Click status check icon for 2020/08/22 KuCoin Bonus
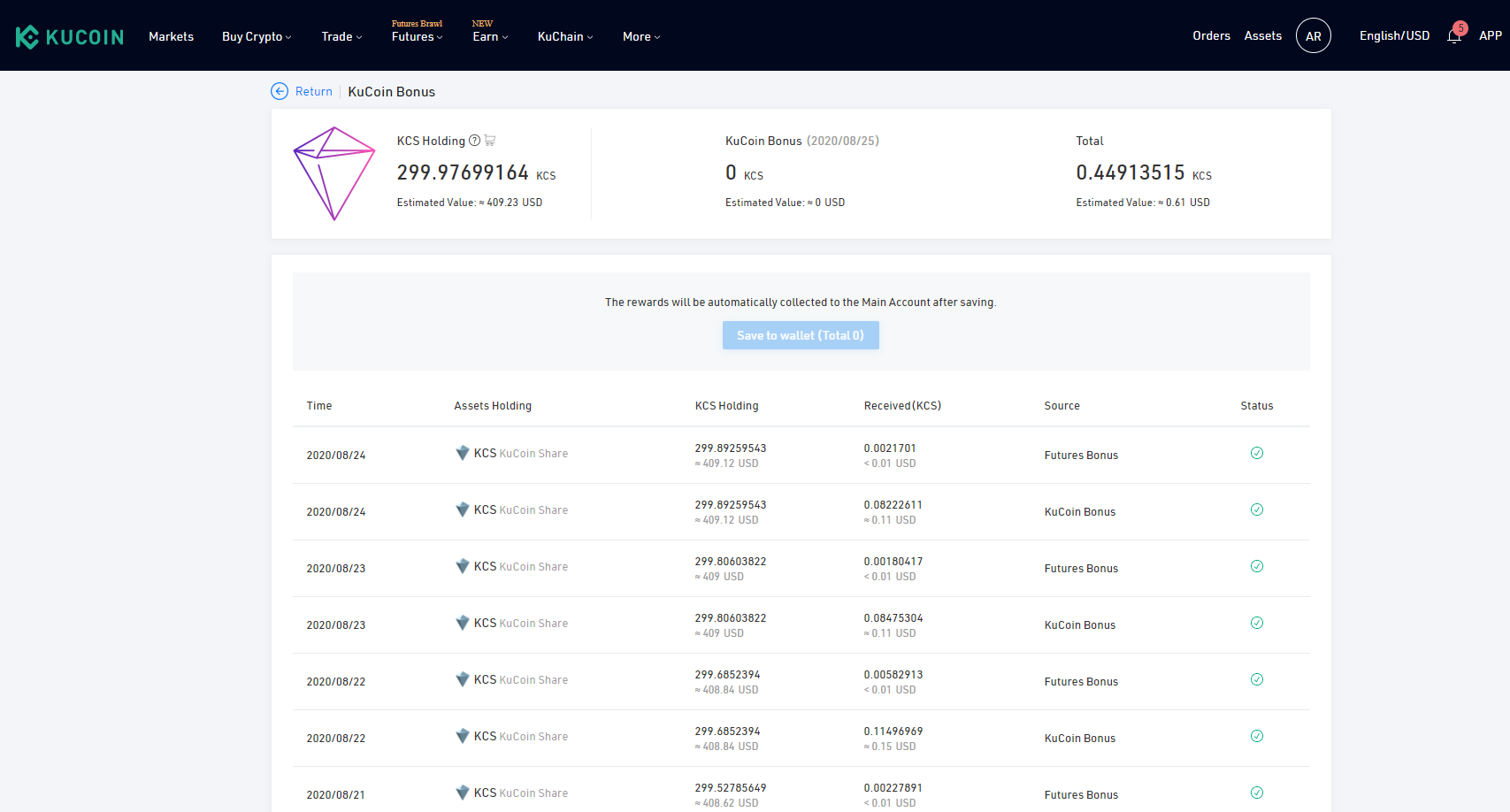Image resolution: width=1510 pixels, height=812 pixels. tap(1256, 736)
